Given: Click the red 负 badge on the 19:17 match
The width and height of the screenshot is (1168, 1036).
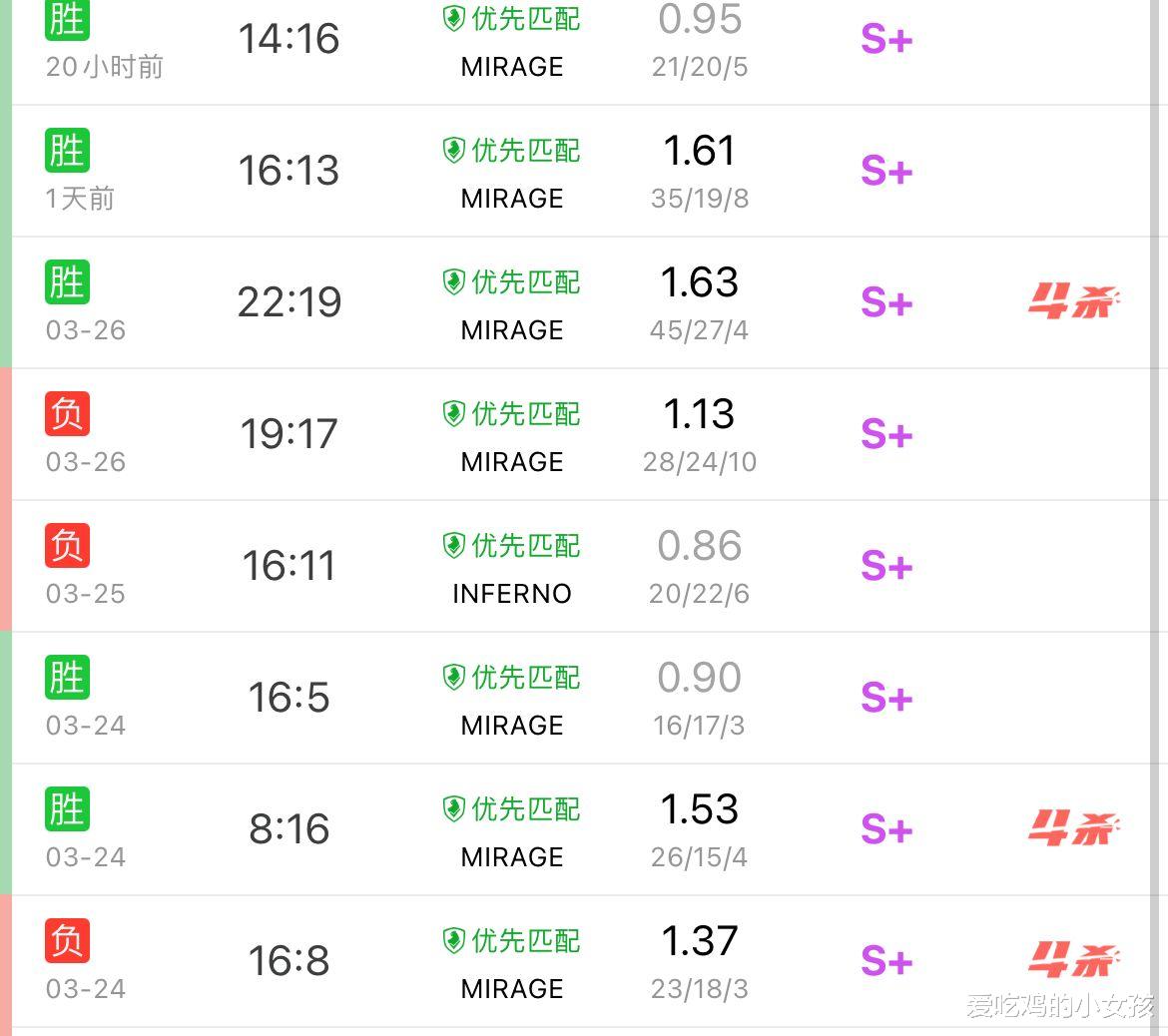Looking at the screenshot, I should click(66, 414).
